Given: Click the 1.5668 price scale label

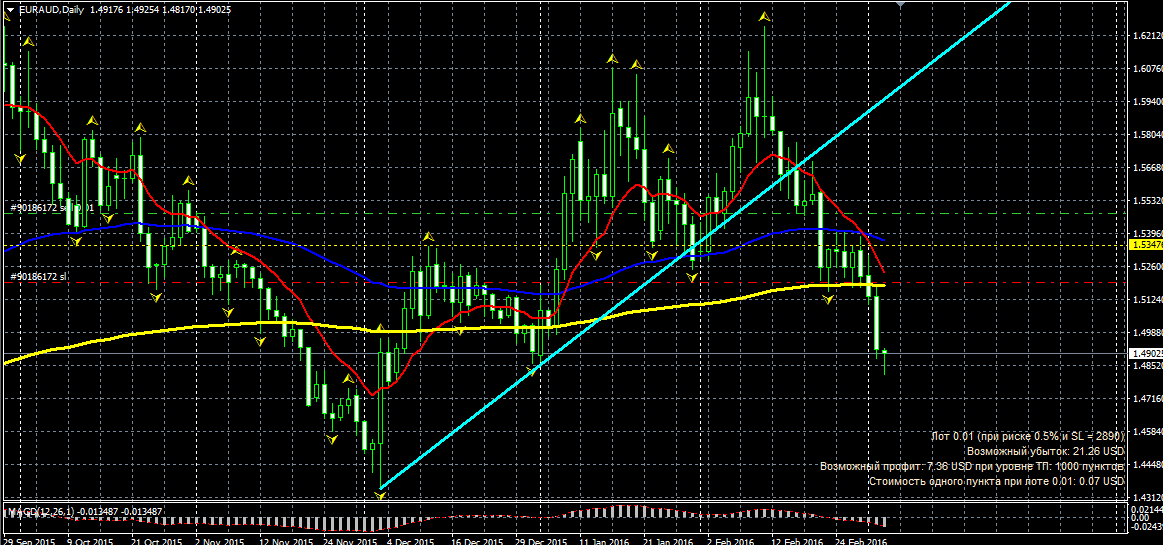Looking at the screenshot, I should (1146, 168).
